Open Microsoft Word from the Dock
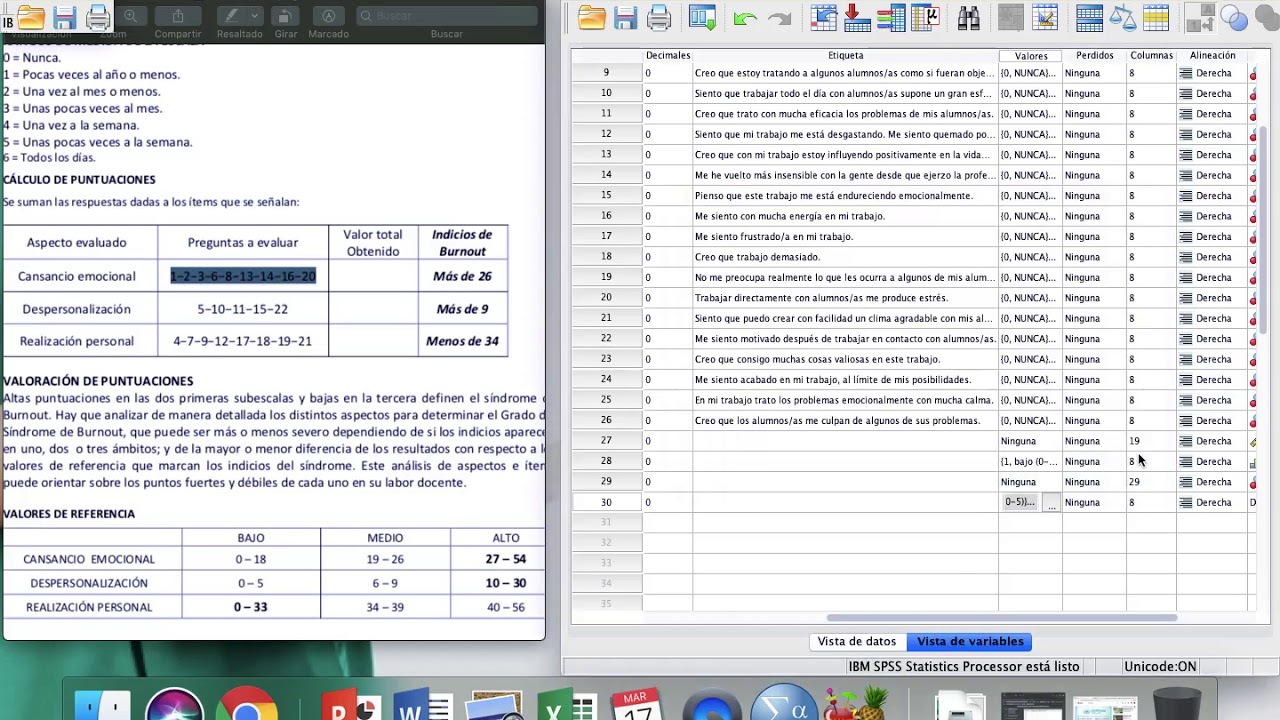Viewport: 1280px width, 720px height. tap(422, 704)
